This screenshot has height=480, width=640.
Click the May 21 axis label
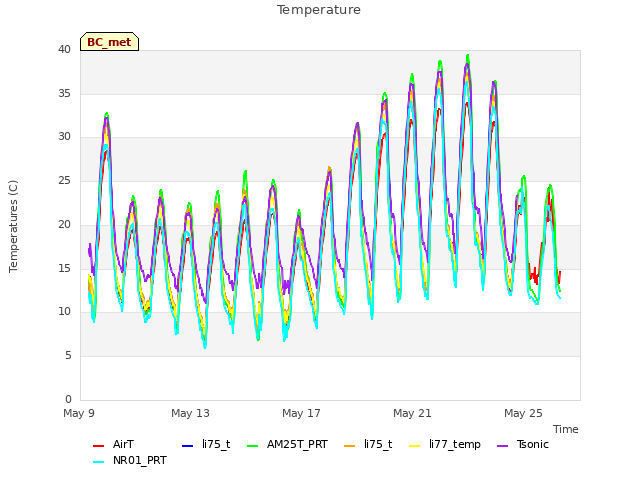[412, 413]
